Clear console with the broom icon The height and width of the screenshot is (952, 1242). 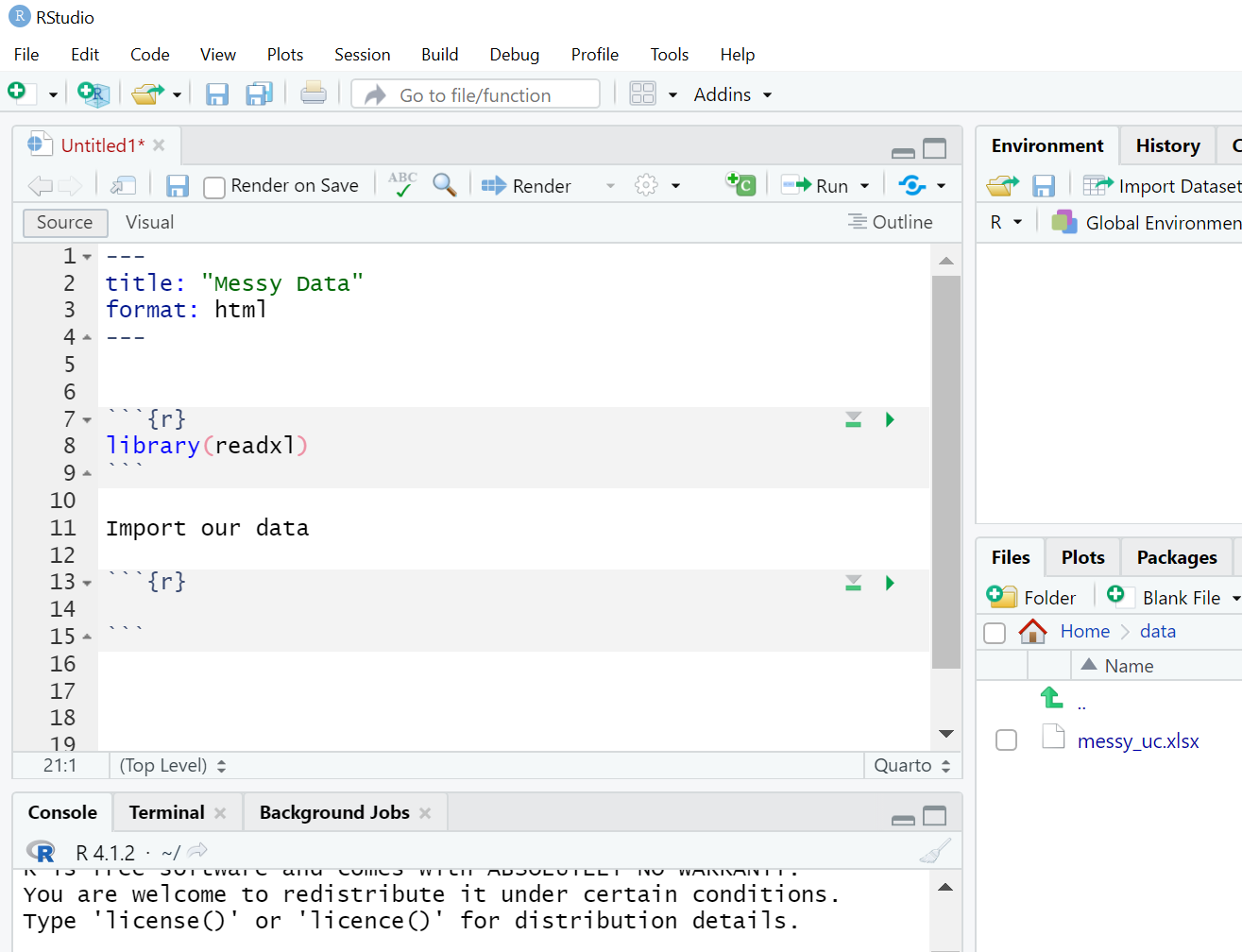tap(934, 852)
